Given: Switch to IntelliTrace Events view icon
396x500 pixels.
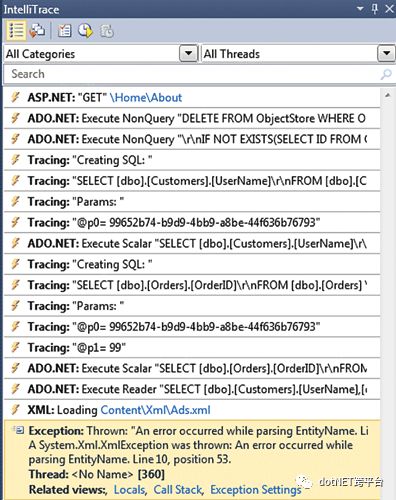Looking at the screenshot, I should coord(16,31).
